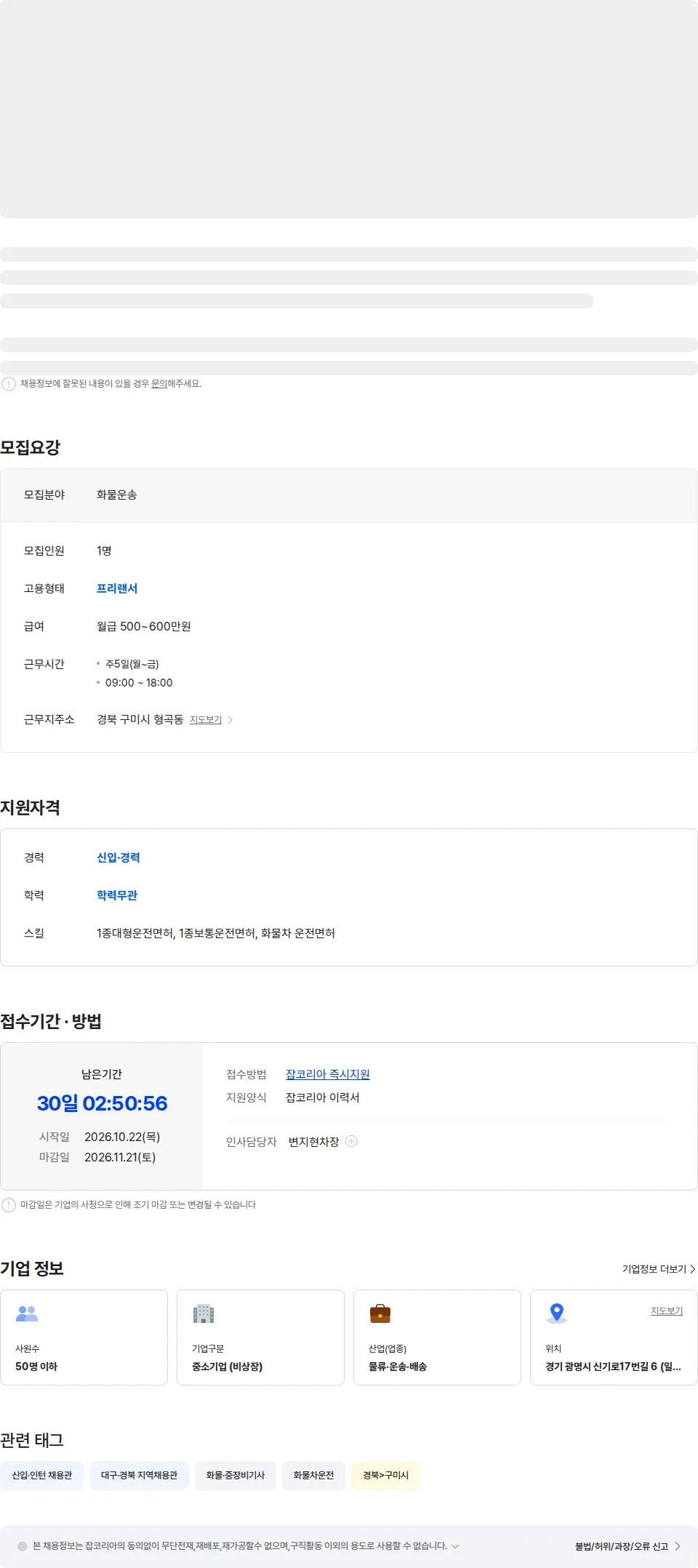Click chevron arrow after work address 지도보기

pos(230,720)
